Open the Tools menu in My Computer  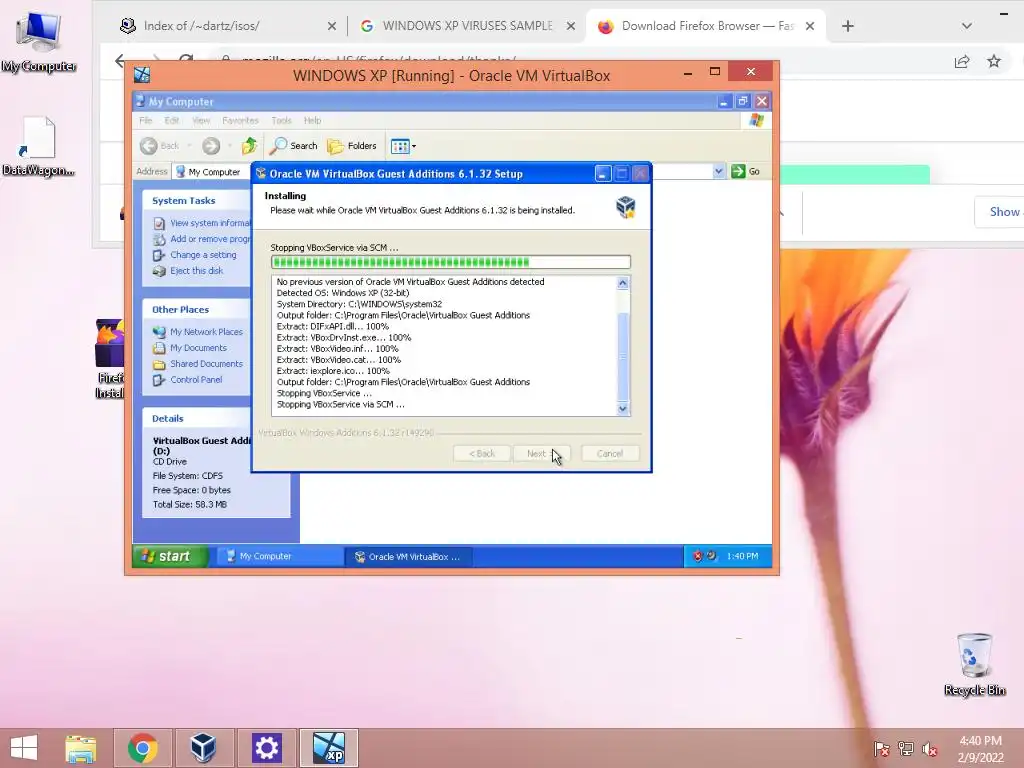point(281,120)
